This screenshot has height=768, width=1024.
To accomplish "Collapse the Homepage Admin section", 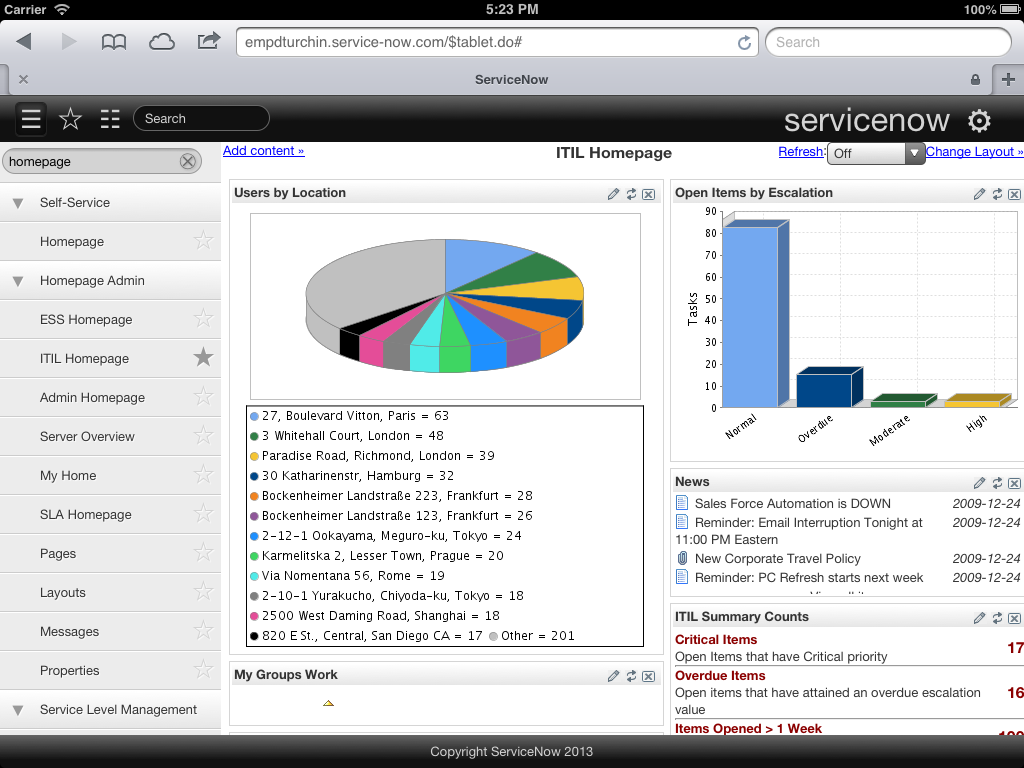I will click(x=18, y=281).
